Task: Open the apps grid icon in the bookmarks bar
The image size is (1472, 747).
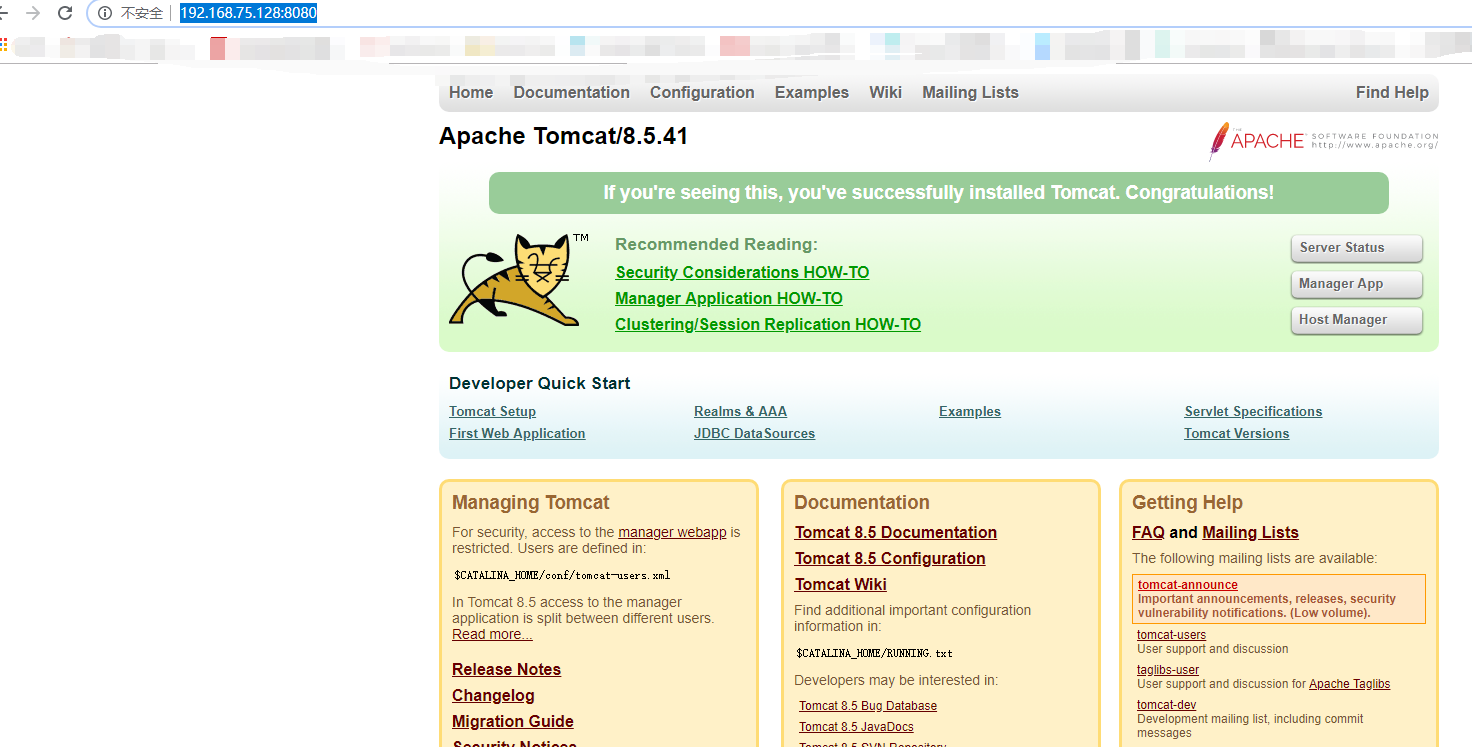Action: [4, 45]
